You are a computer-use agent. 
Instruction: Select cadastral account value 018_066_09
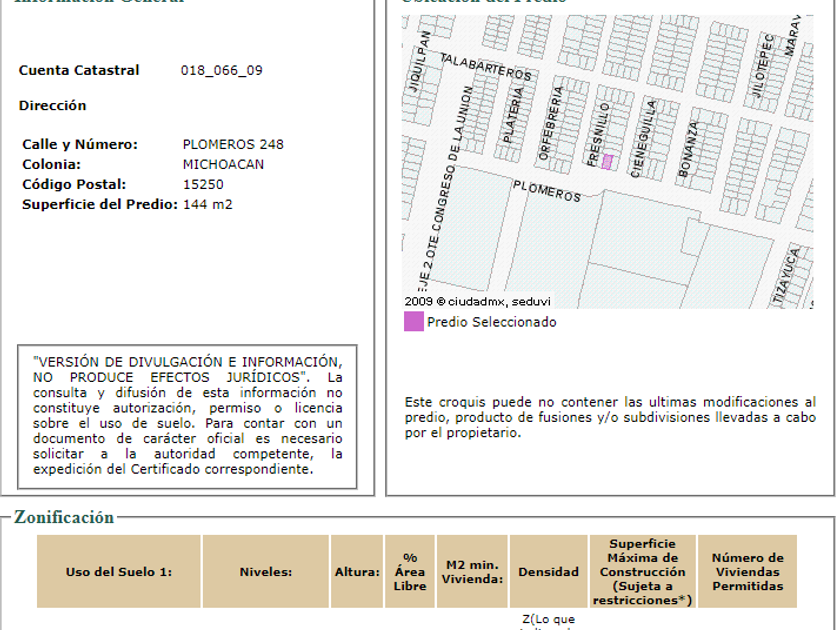click(221, 71)
